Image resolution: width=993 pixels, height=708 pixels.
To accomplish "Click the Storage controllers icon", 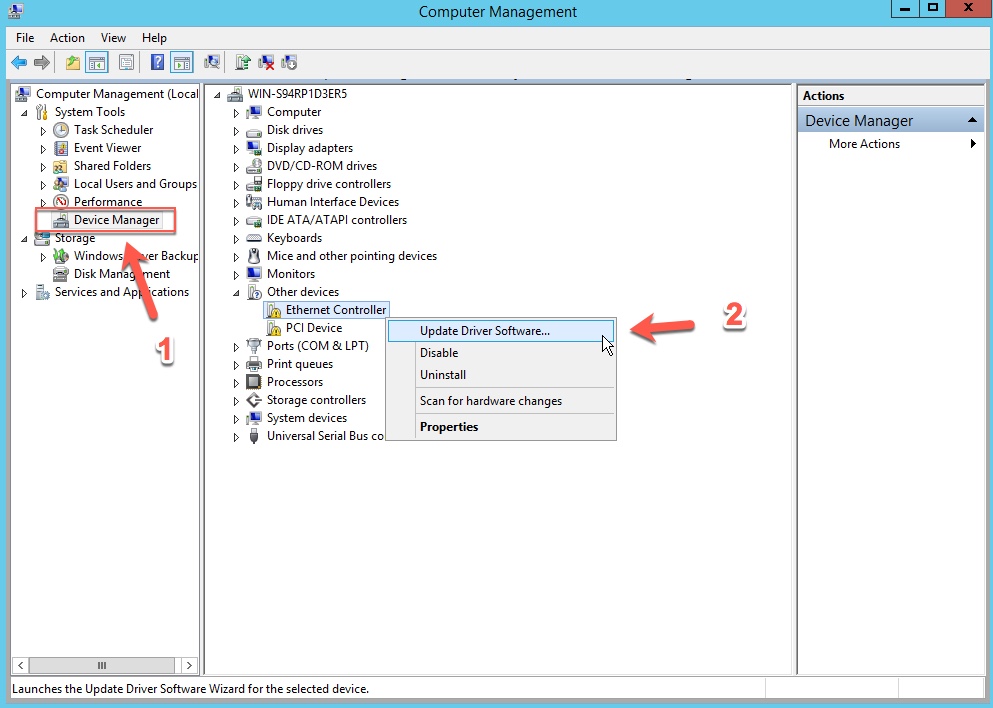I will pyautogui.click(x=254, y=400).
